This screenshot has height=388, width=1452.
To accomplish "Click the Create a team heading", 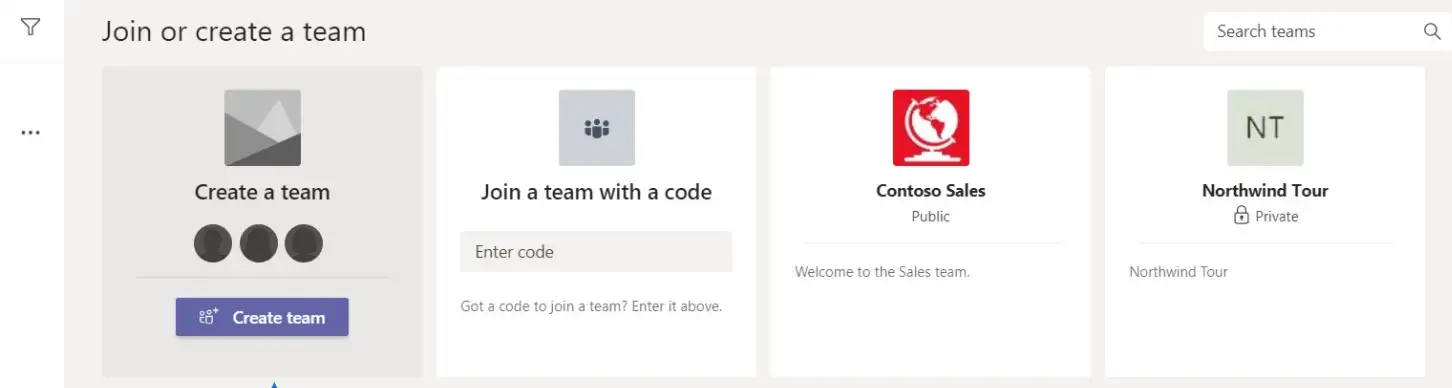I will [262, 192].
